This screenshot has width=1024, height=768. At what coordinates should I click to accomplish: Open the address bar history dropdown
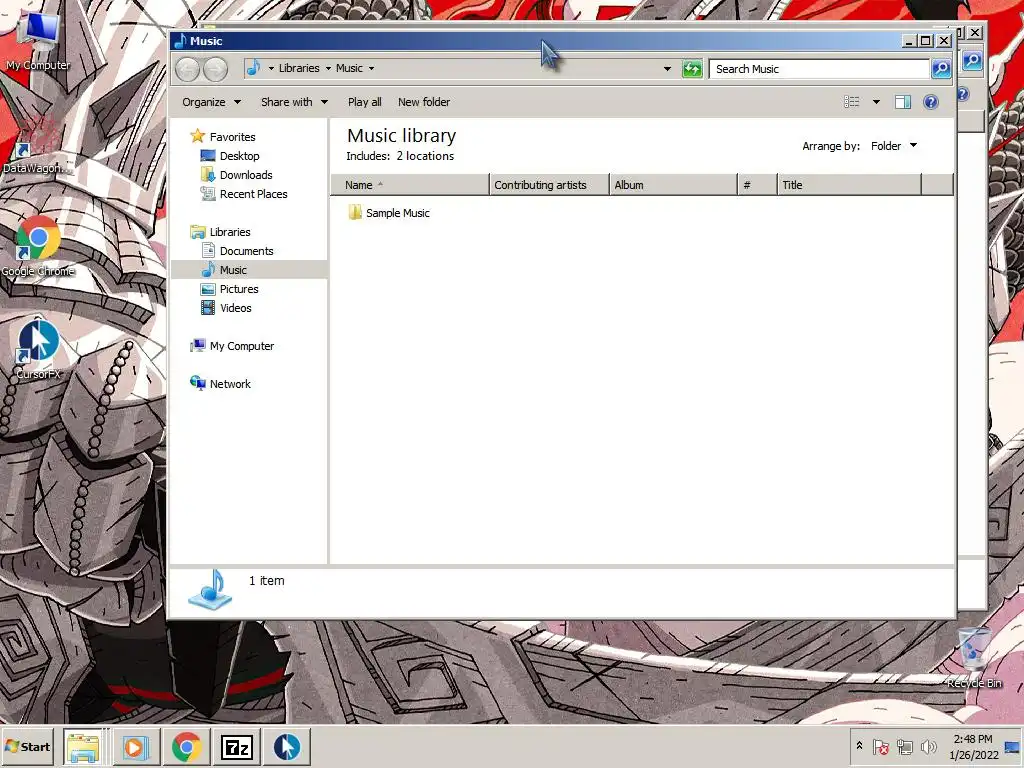667,69
